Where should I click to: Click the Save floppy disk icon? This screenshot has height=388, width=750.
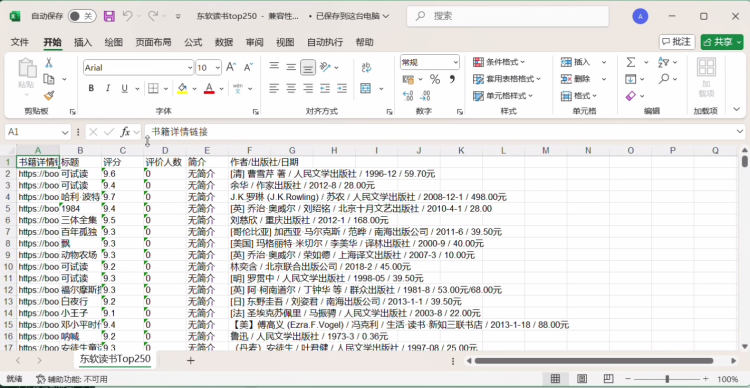(x=109, y=16)
